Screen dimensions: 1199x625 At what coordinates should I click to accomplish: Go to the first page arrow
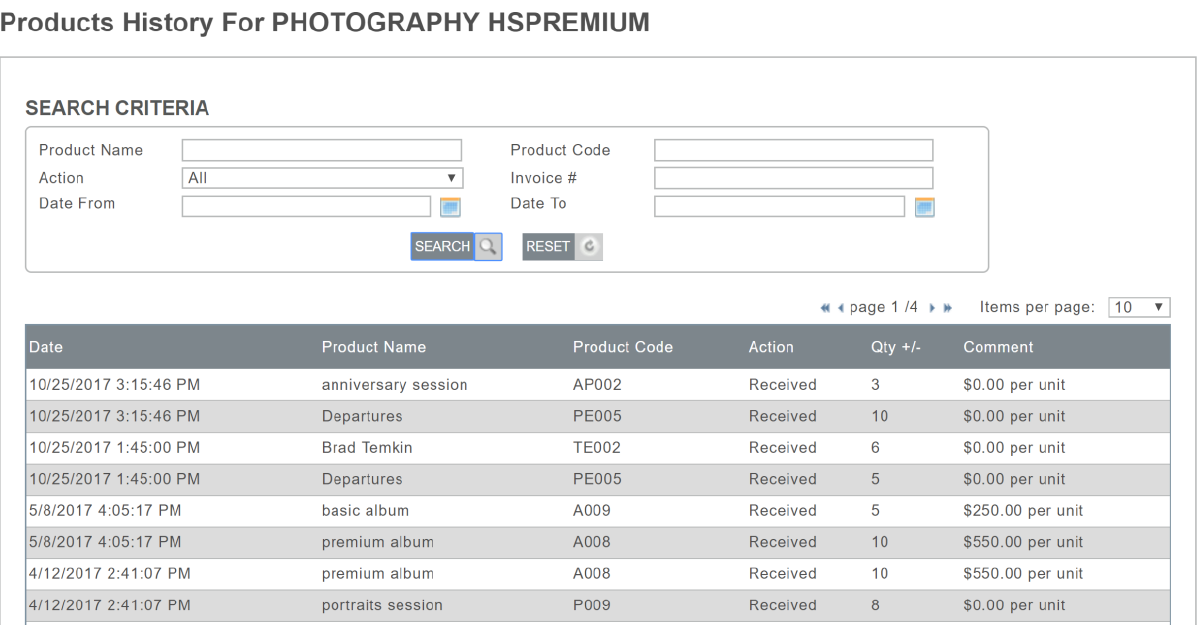coord(824,308)
